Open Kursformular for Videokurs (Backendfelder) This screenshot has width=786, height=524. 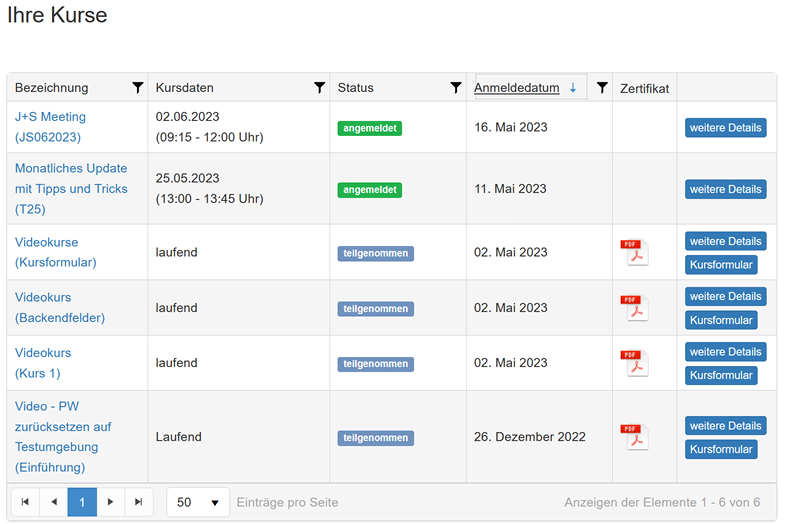(721, 320)
